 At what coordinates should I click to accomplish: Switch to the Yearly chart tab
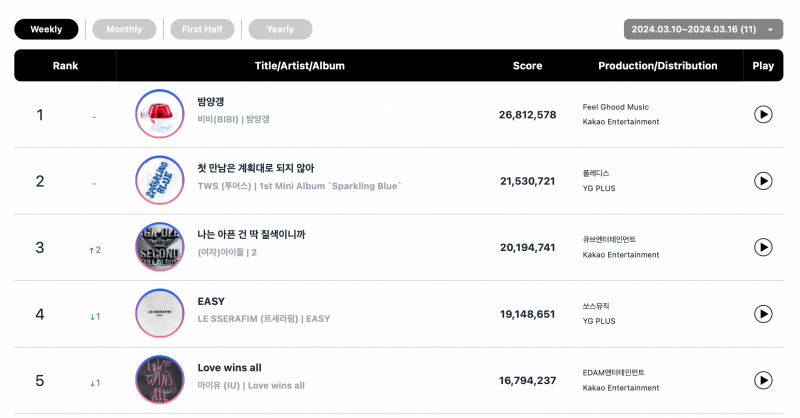click(280, 29)
